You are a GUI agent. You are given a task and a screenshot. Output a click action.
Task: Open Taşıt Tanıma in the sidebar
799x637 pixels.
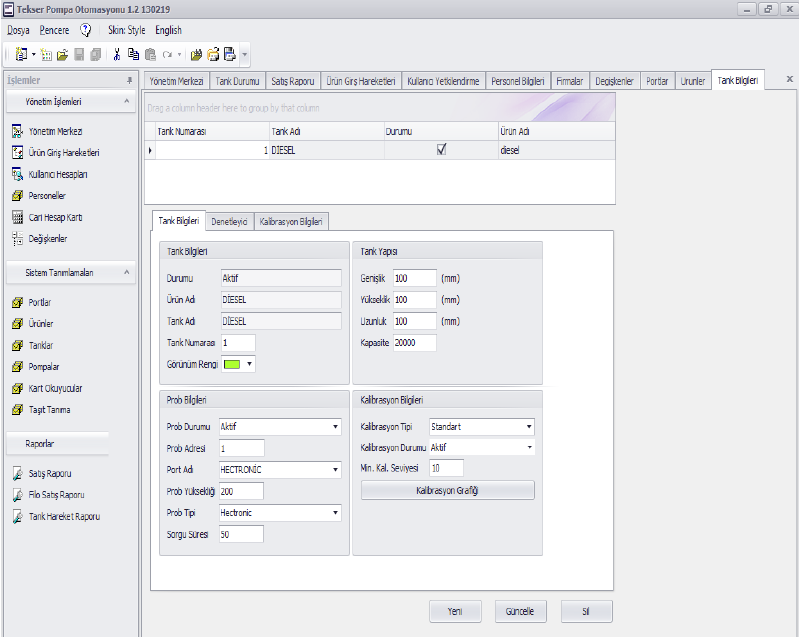pos(49,410)
